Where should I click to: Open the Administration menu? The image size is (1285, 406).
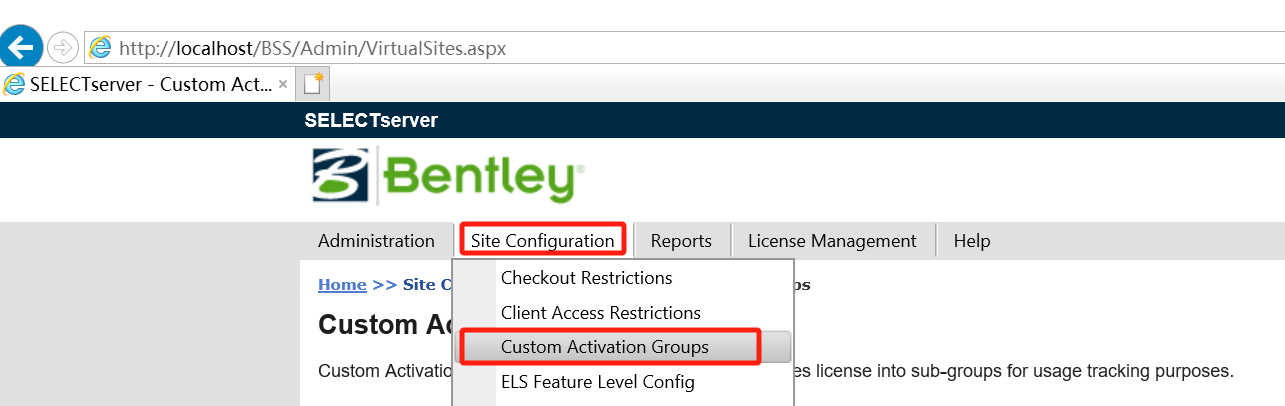tap(376, 241)
